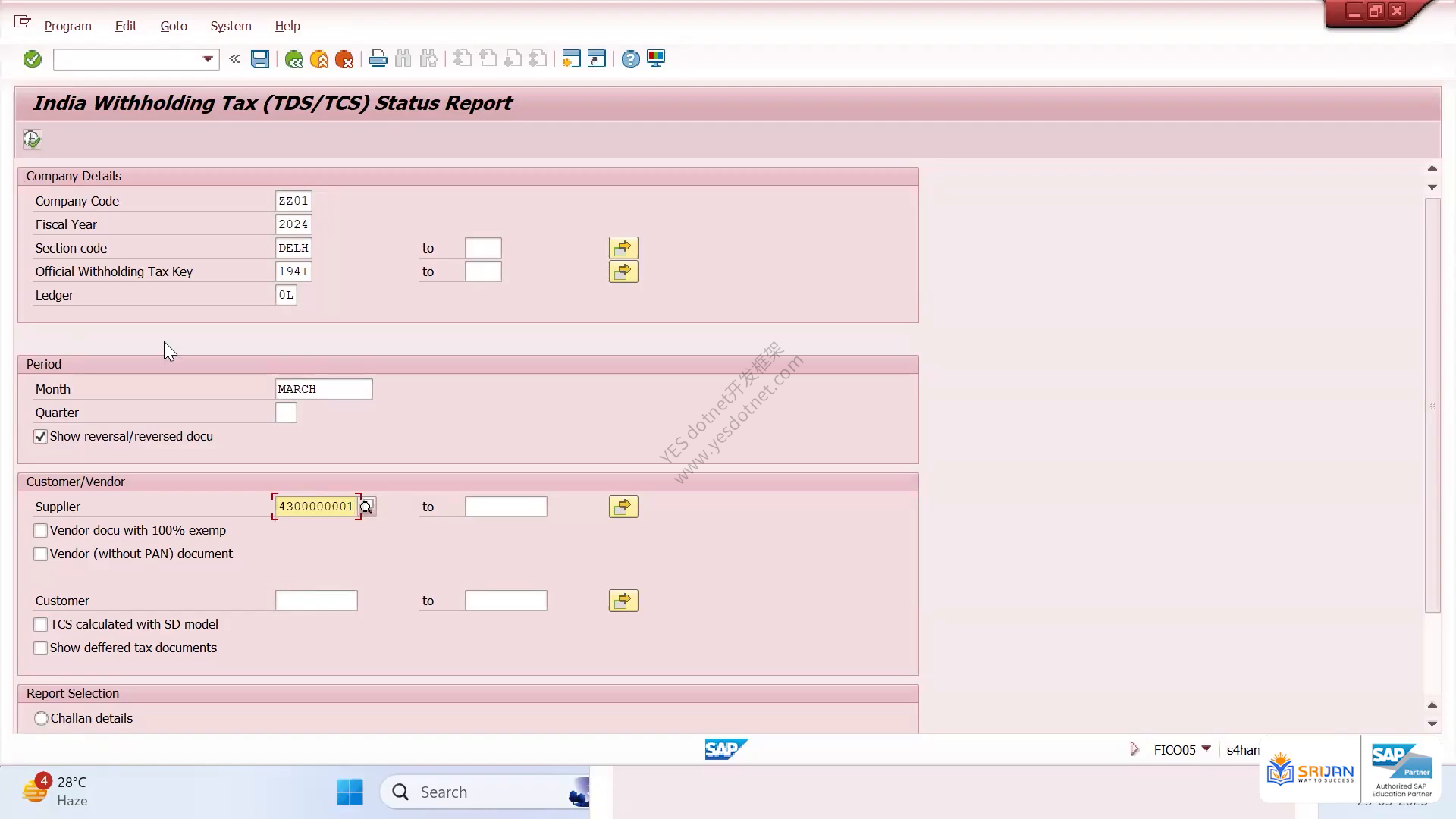This screenshot has width=1456, height=819.
Task: Click the Month input field
Action: [324, 389]
